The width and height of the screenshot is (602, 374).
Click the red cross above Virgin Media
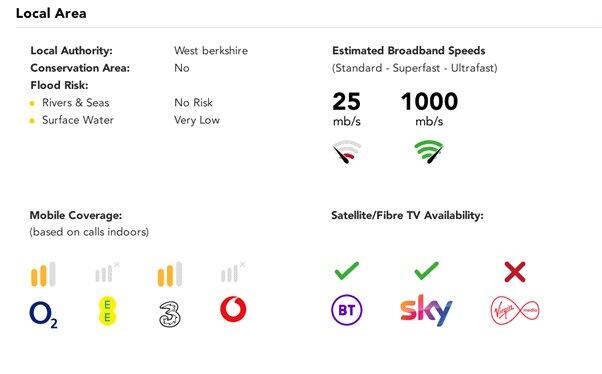point(515,272)
